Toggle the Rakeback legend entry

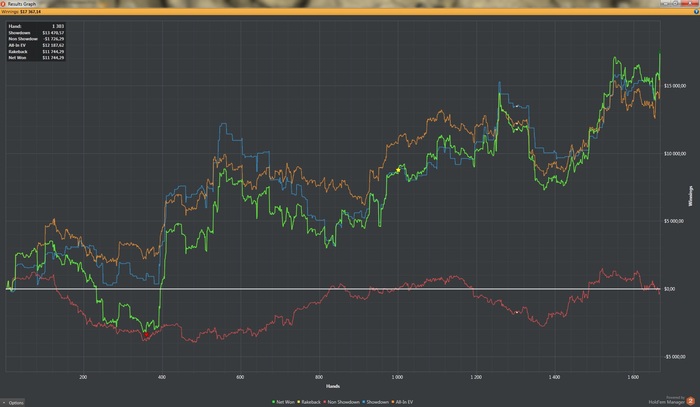click(x=308, y=402)
